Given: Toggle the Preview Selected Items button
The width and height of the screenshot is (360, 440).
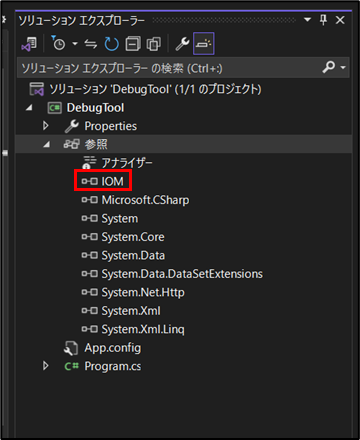Looking at the screenshot, I should pos(204,43).
